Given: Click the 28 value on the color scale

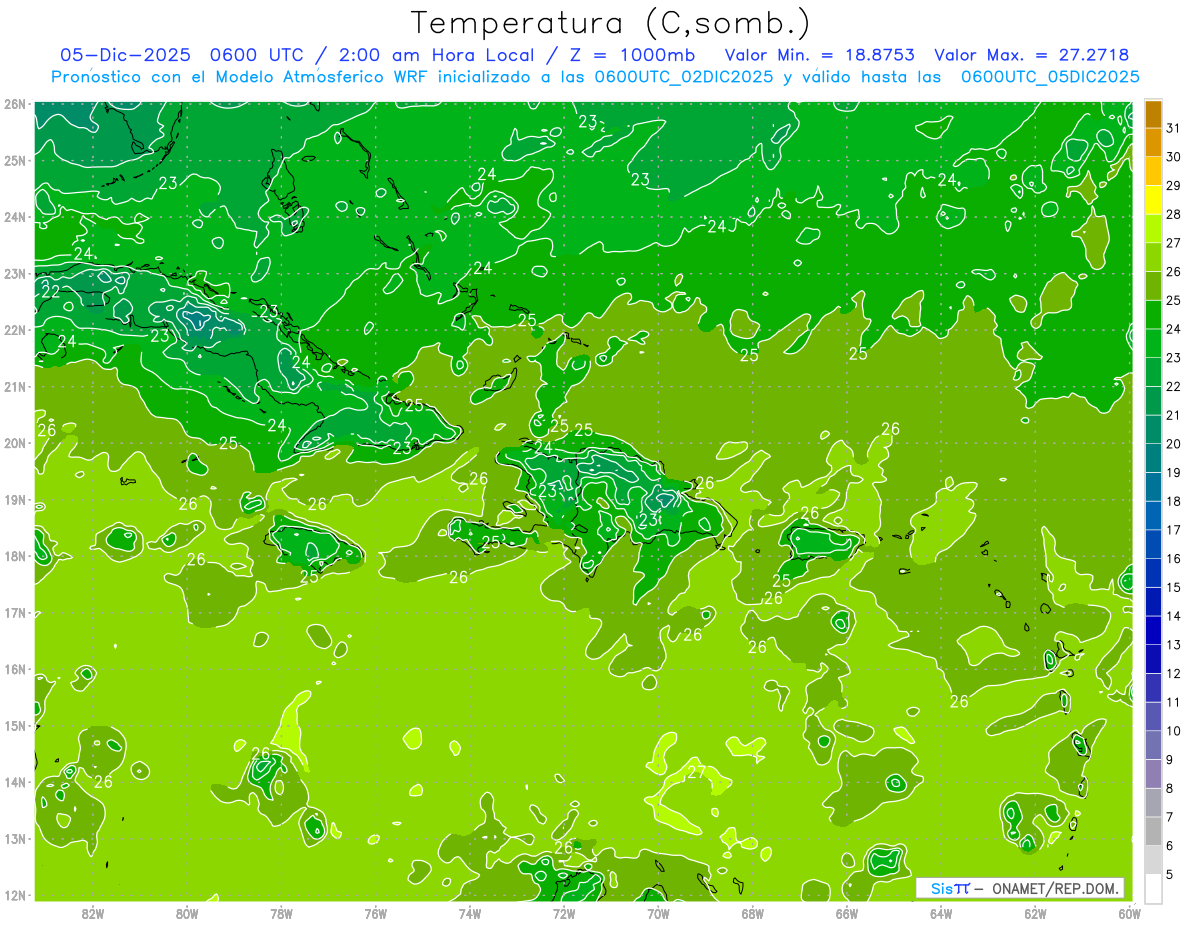Looking at the screenshot, I should [x=1173, y=214].
